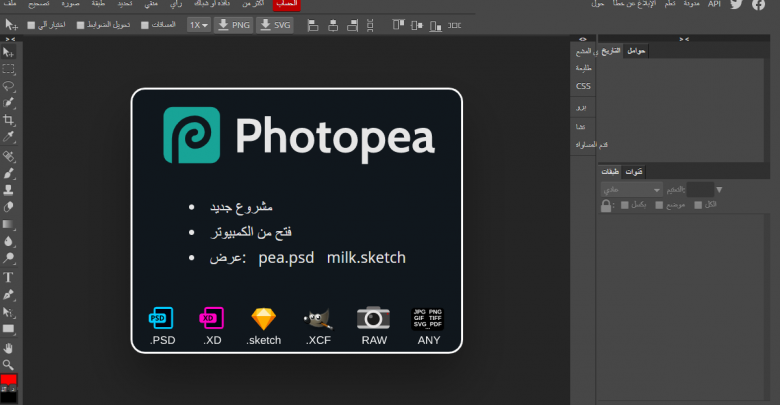Screen dimensions: 780x405
Task: Click the RAW camera format icon
Action: 374,318
